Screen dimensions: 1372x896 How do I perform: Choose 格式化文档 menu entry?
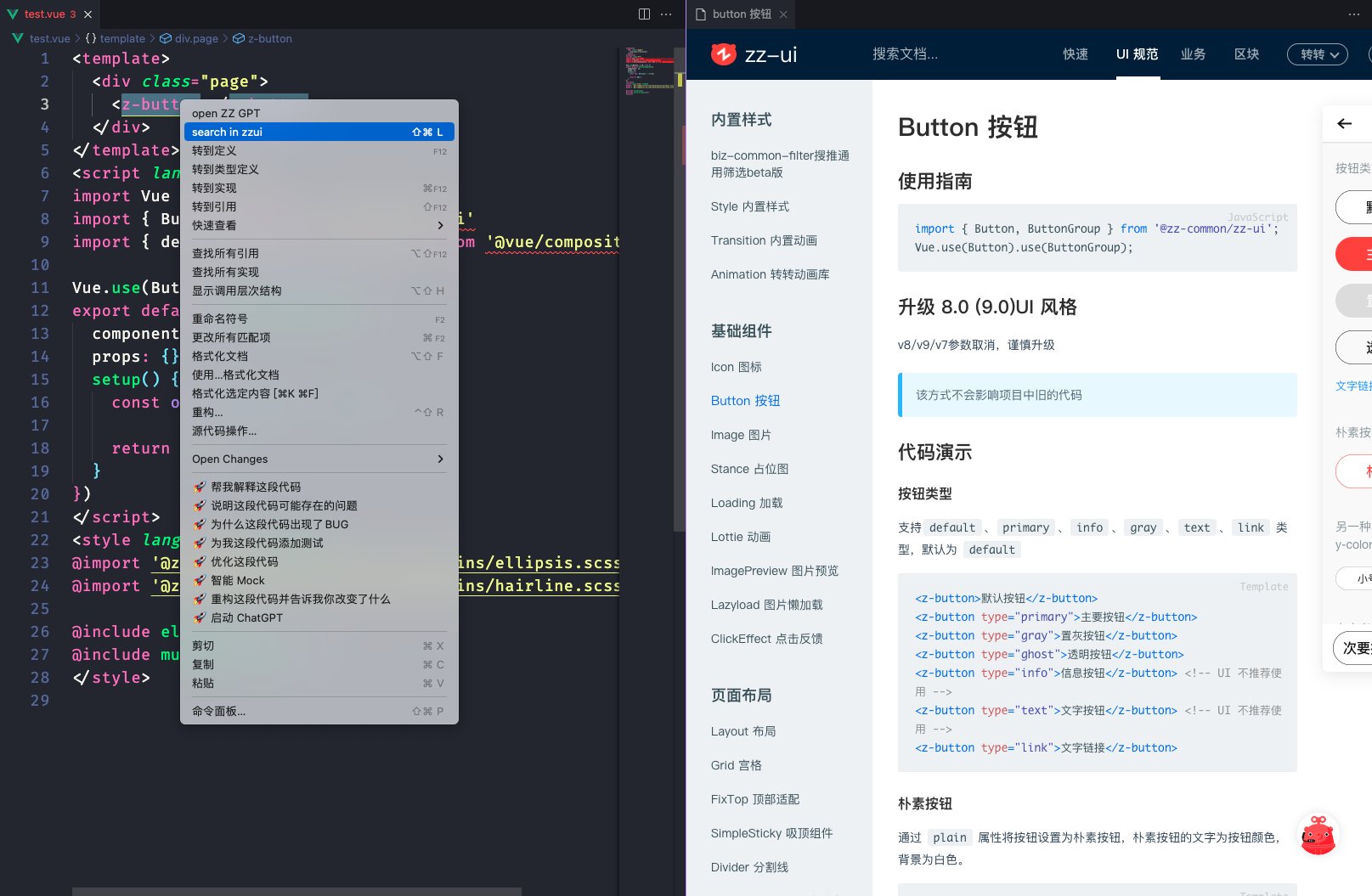[x=319, y=357]
